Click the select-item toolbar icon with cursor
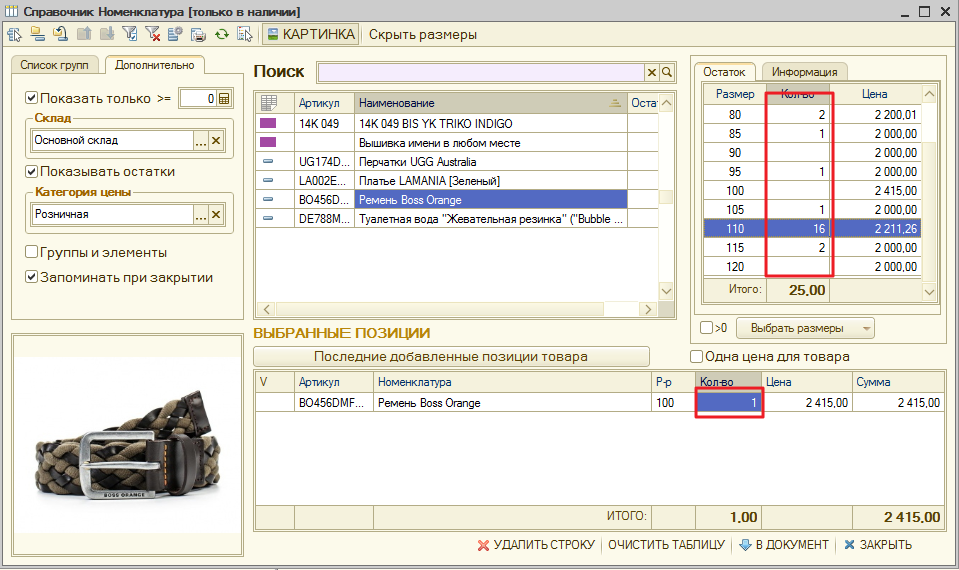The height and width of the screenshot is (570, 959). click(x=14, y=34)
